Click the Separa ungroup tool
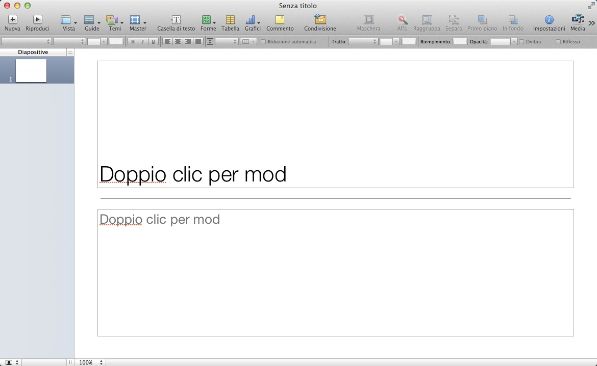The height and width of the screenshot is (366, 597). pos(453,22)
